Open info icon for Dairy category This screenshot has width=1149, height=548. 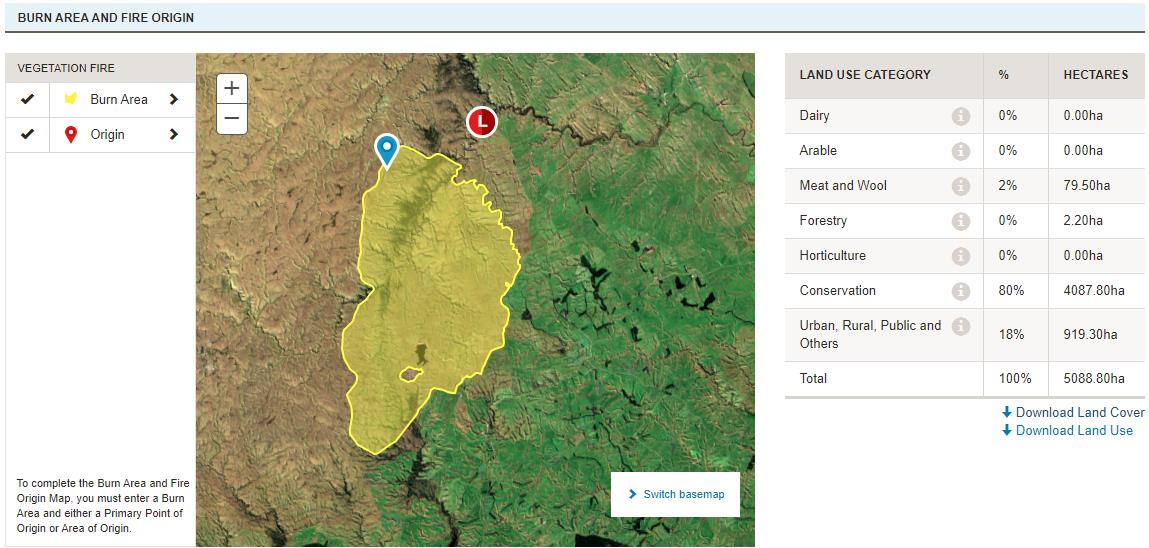[x=960, y=116]
